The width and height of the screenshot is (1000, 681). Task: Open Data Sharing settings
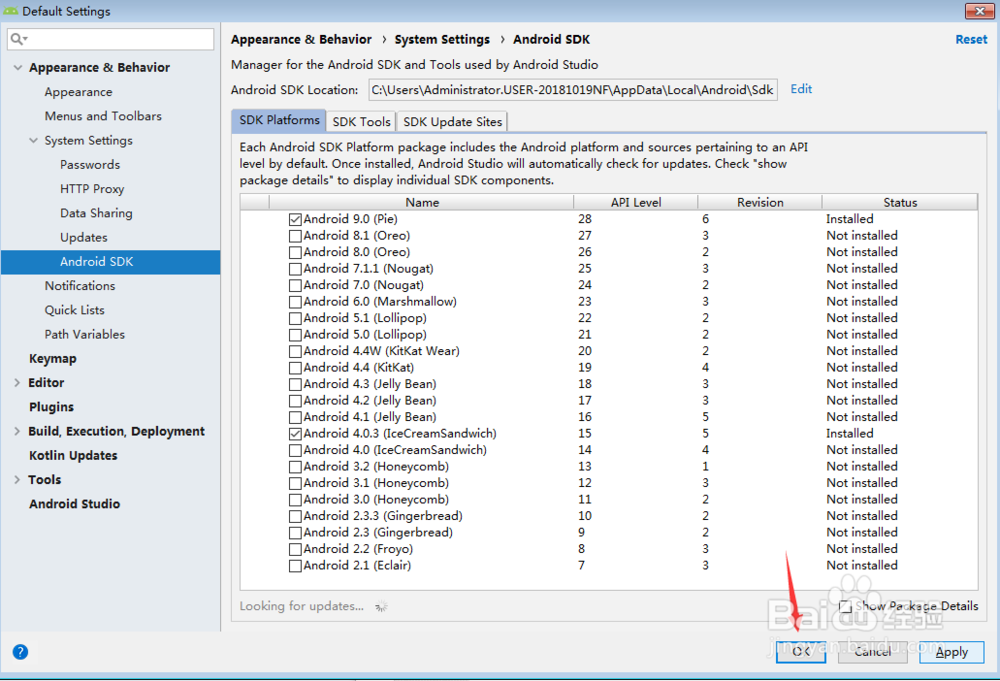point(96,213)
